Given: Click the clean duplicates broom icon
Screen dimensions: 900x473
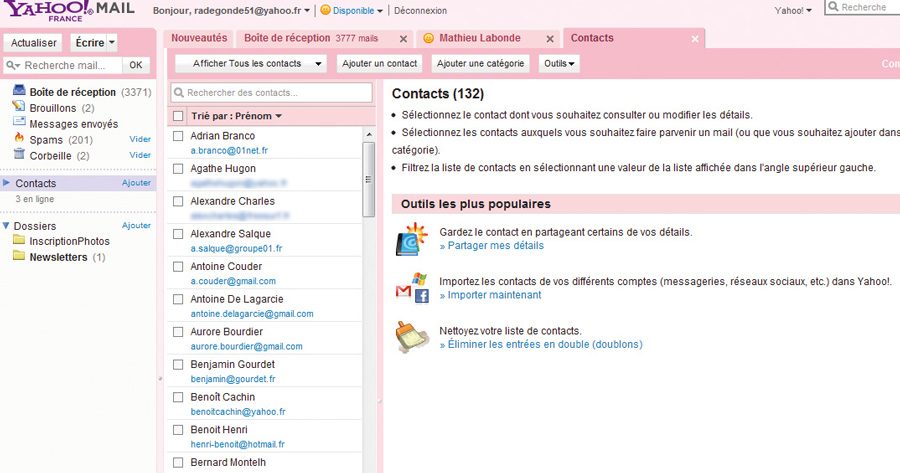Looking at the screenshot, I should 411,336.
